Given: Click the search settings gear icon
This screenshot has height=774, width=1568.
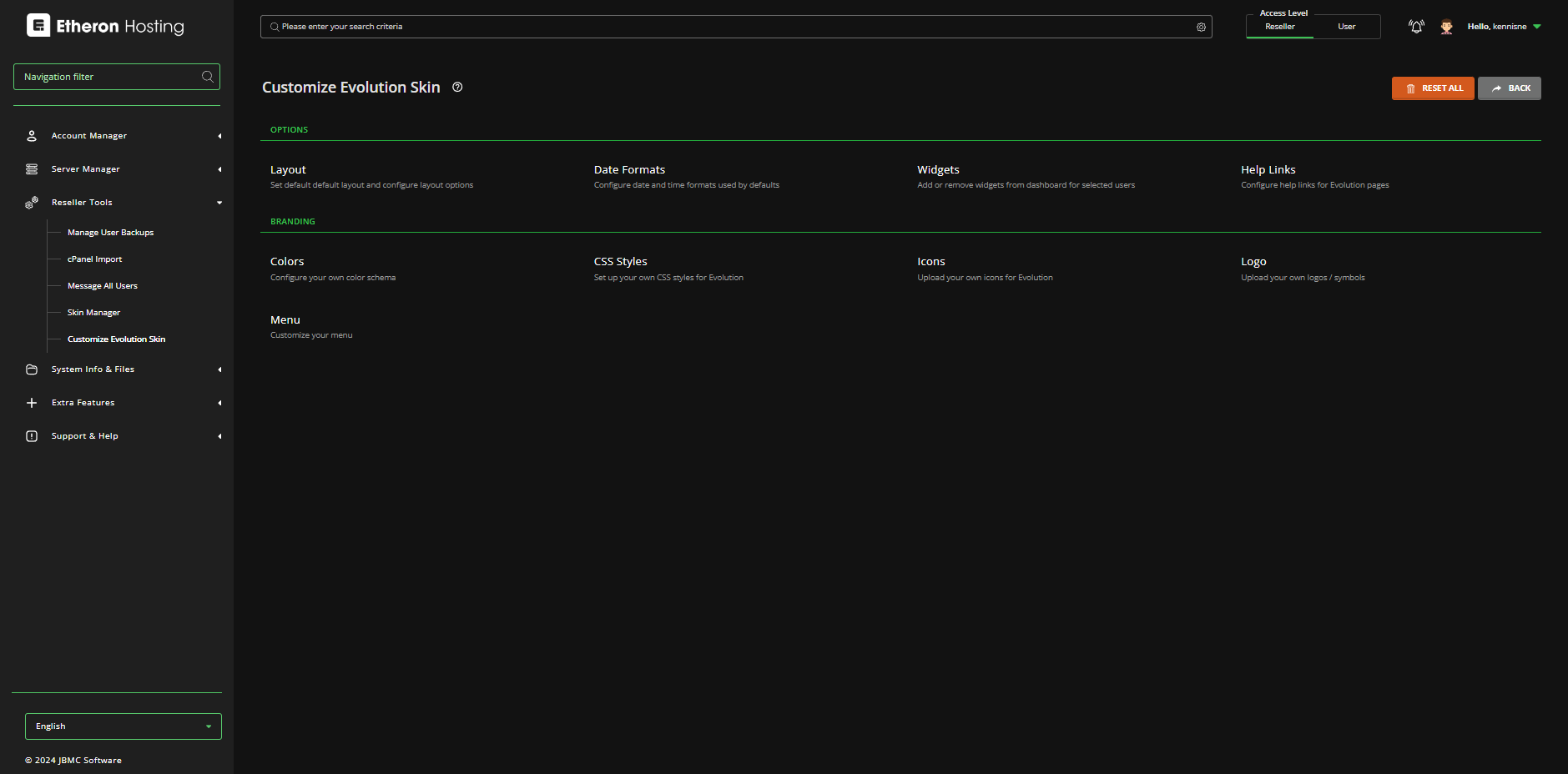Looking at the screenshot, I should coord(1201,27).
